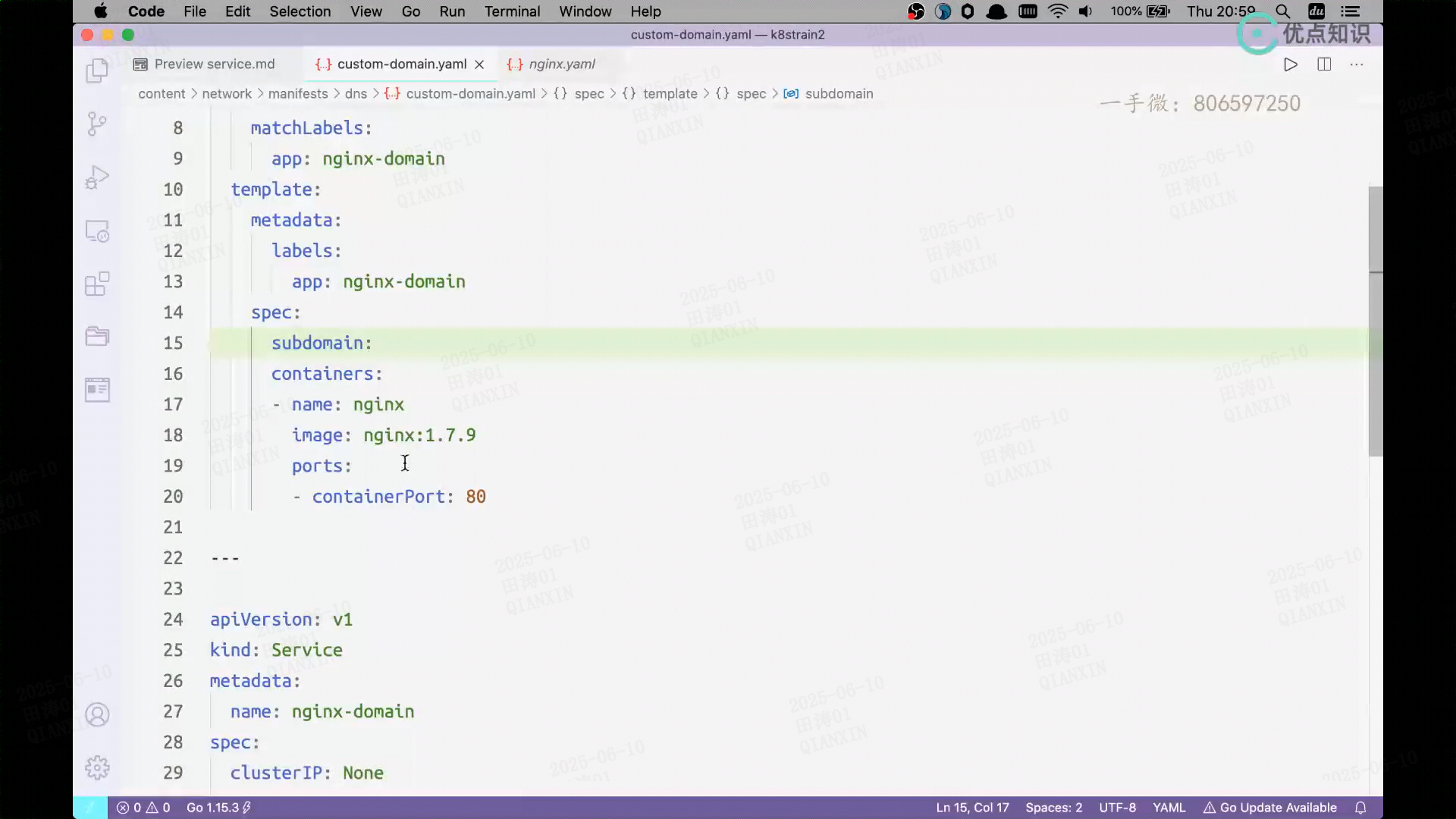
Task: Open the Terminal menu
Action: tap(512, 11)
